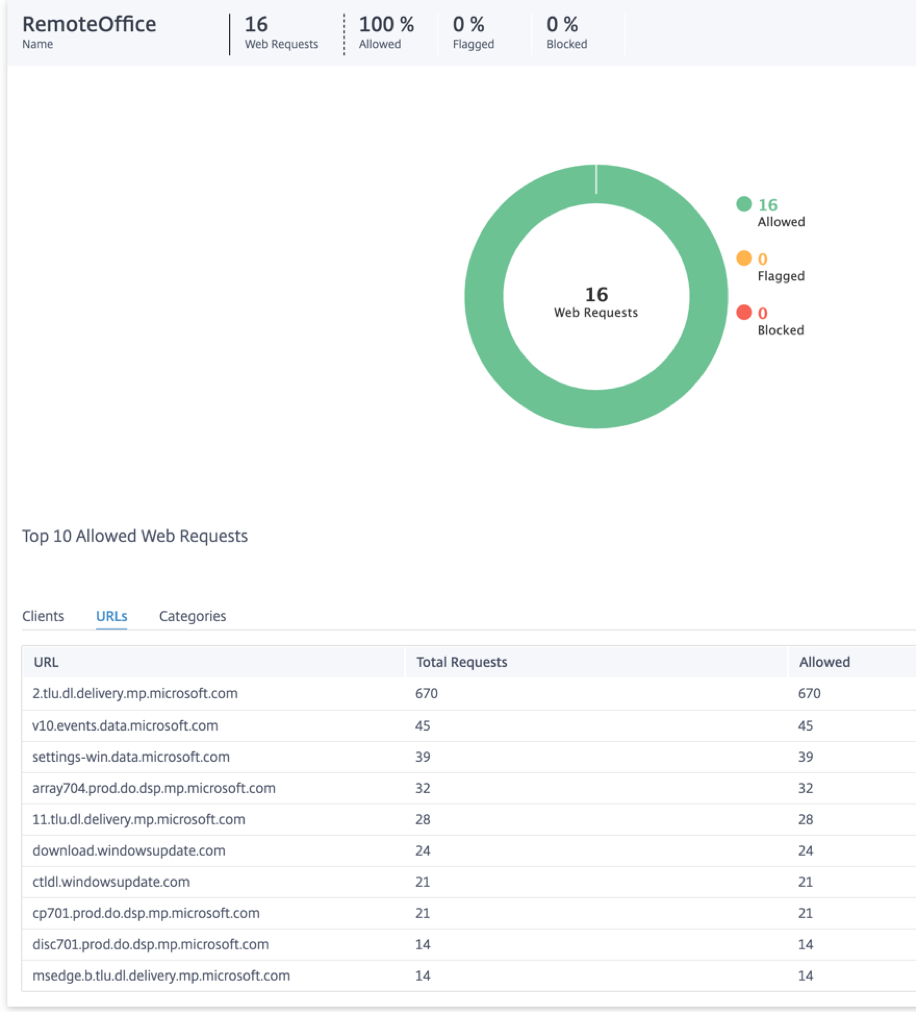Click ctldl.windowsupdate.com URL entry

tap(111, 882)
